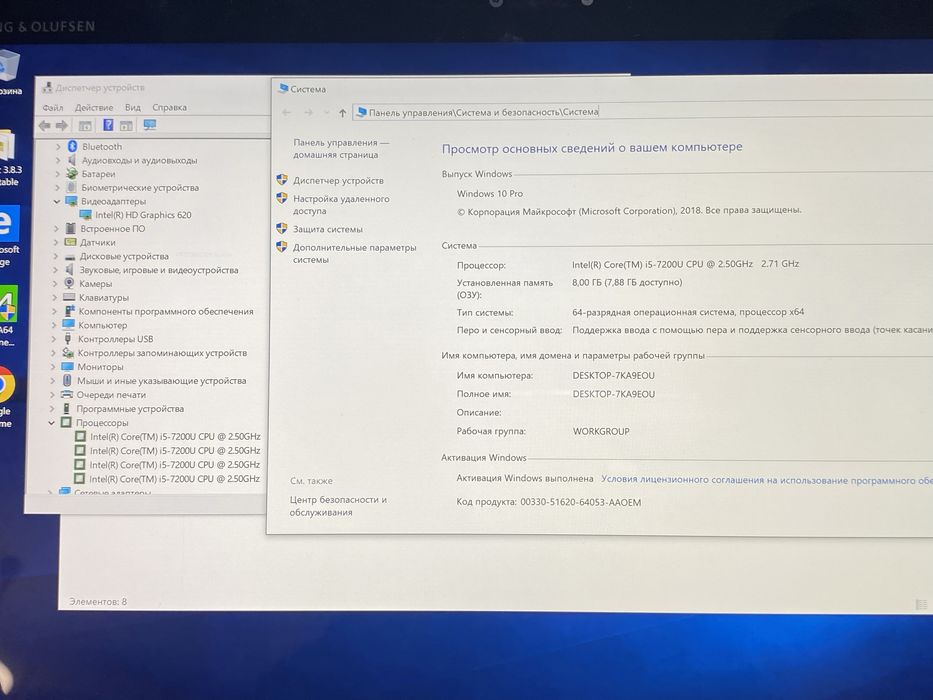Click the Диспетчер устройств window title bar
Viewport: 933px width, 700px height.
155,88
